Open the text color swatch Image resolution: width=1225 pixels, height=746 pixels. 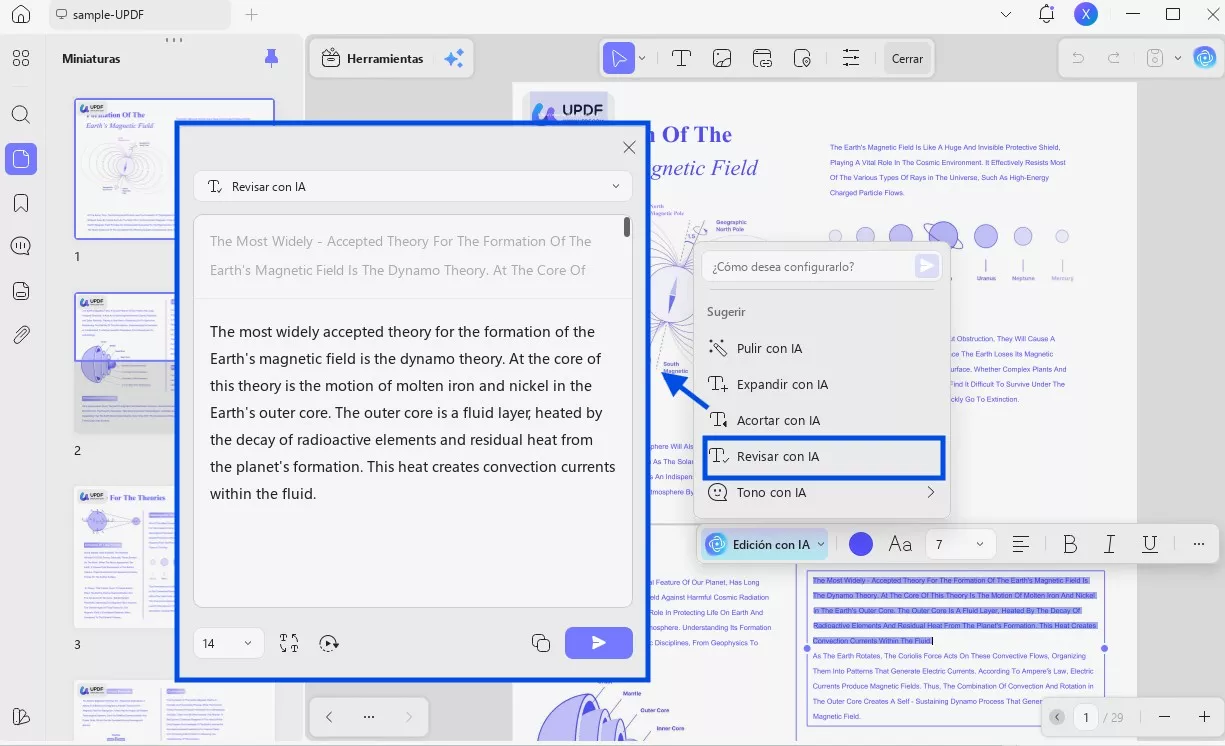click(x=860, y=544)
